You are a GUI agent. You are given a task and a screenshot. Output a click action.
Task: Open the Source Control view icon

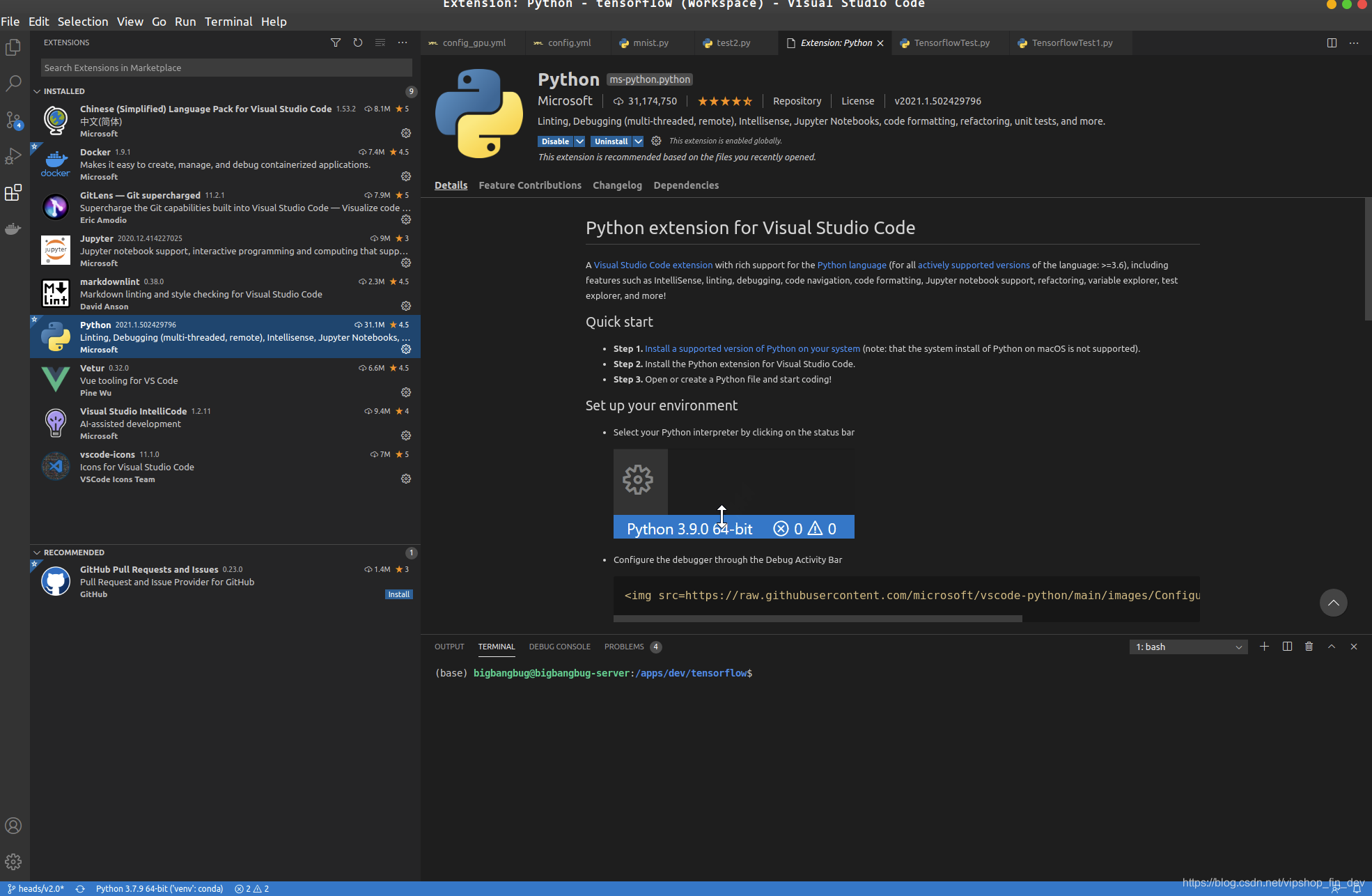(x=13, y=120)
